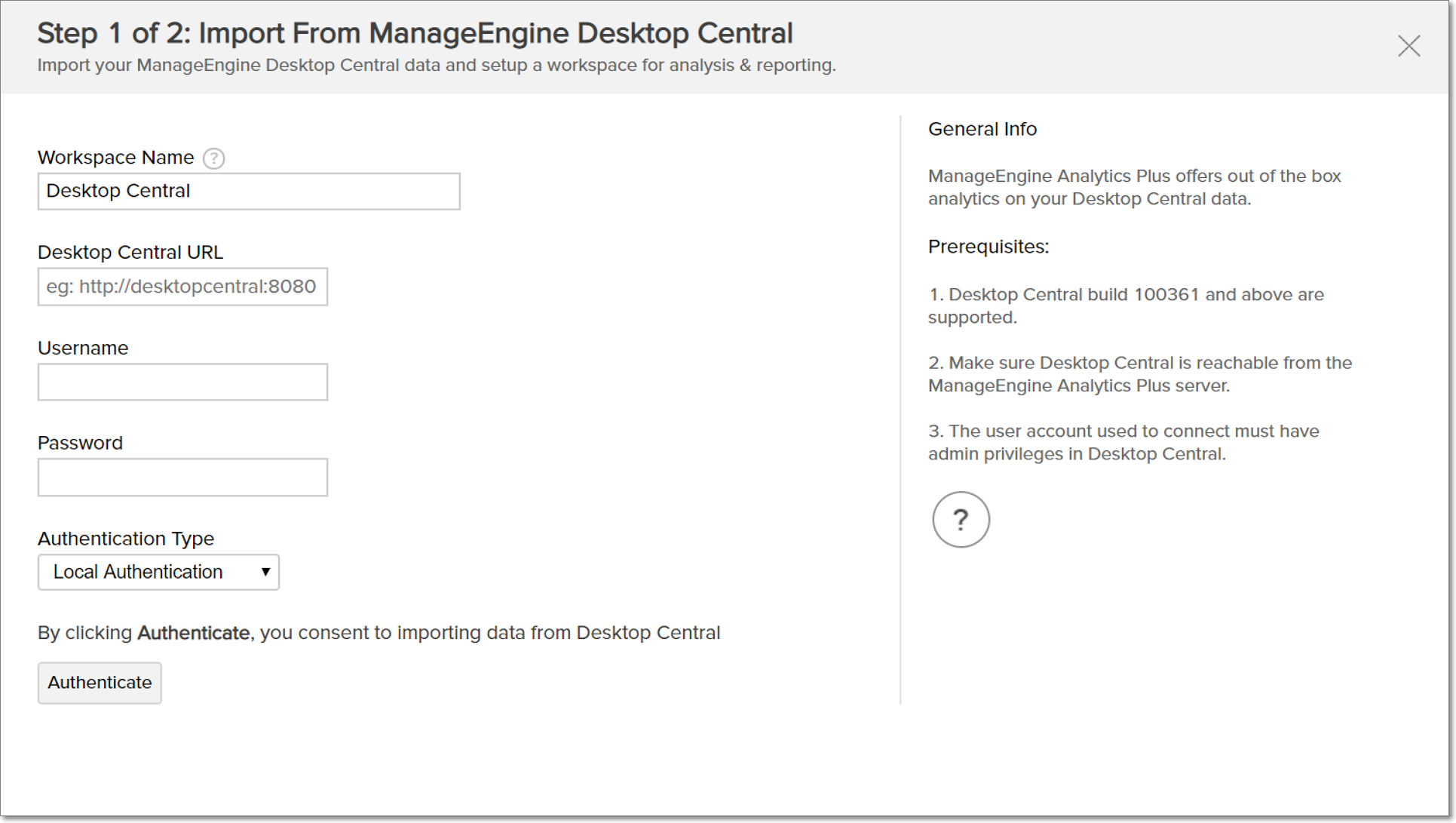Click the consent text mentioning Authenticate

click(x=379, y=633)
